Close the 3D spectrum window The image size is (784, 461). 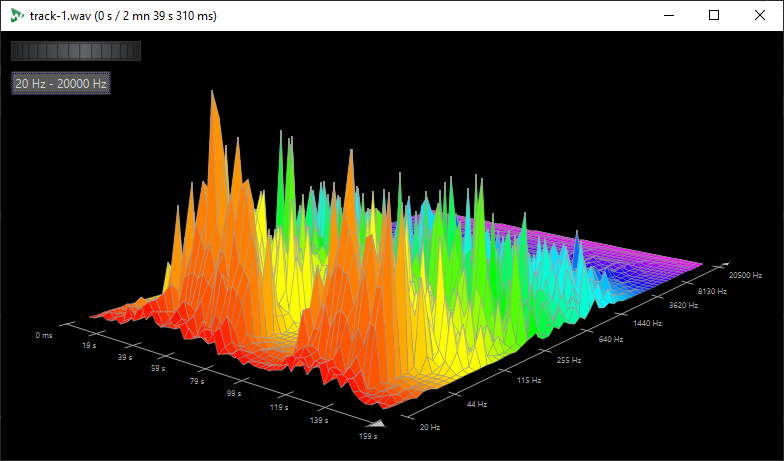click(x=760, y=15)
